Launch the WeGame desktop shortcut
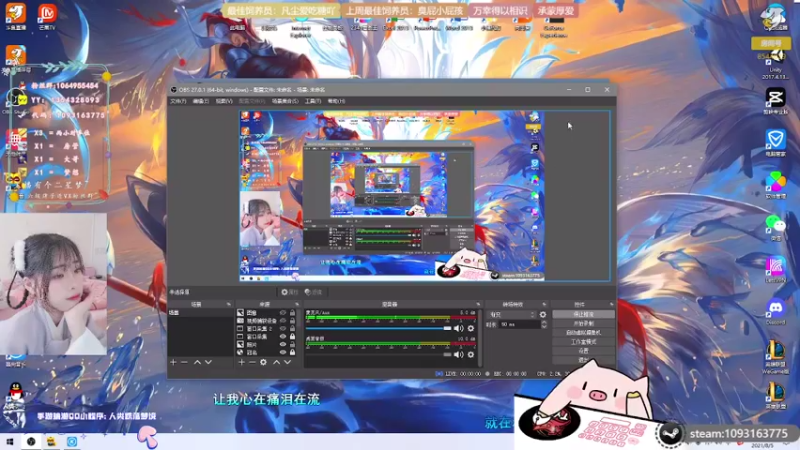800x450 pixels. point(776,357)
